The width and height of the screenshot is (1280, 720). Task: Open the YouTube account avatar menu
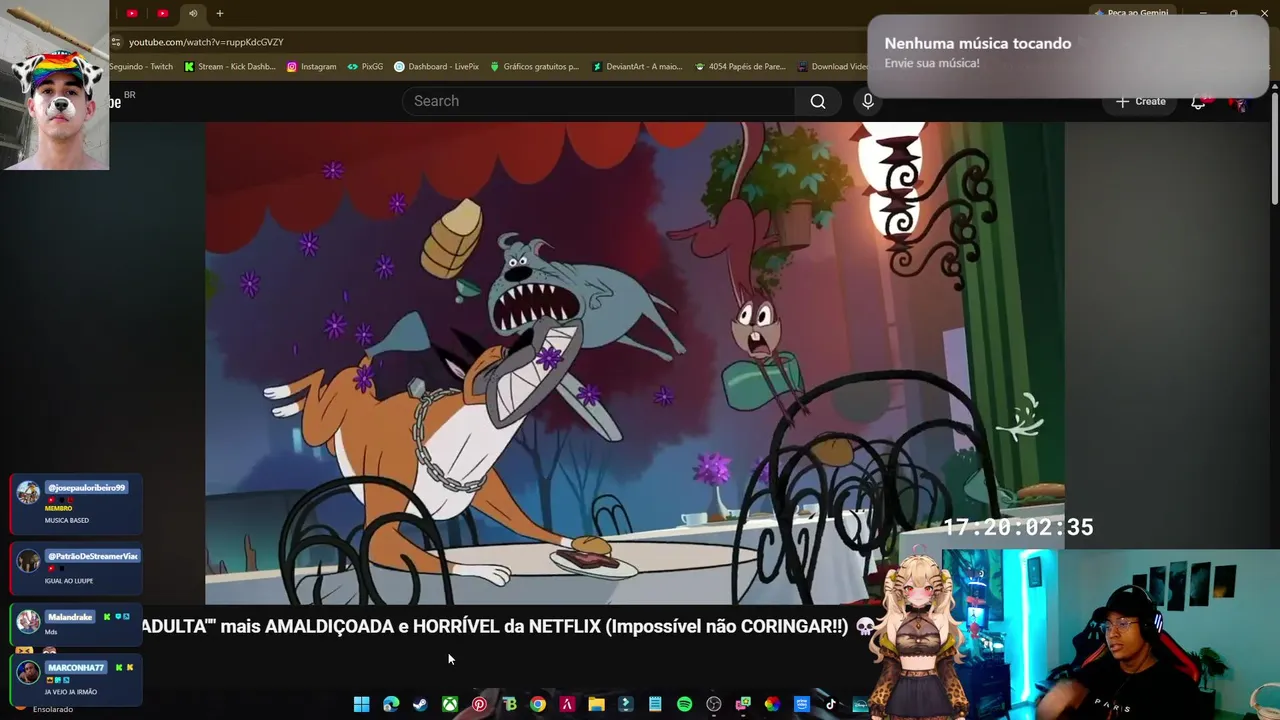point(1238,101)
